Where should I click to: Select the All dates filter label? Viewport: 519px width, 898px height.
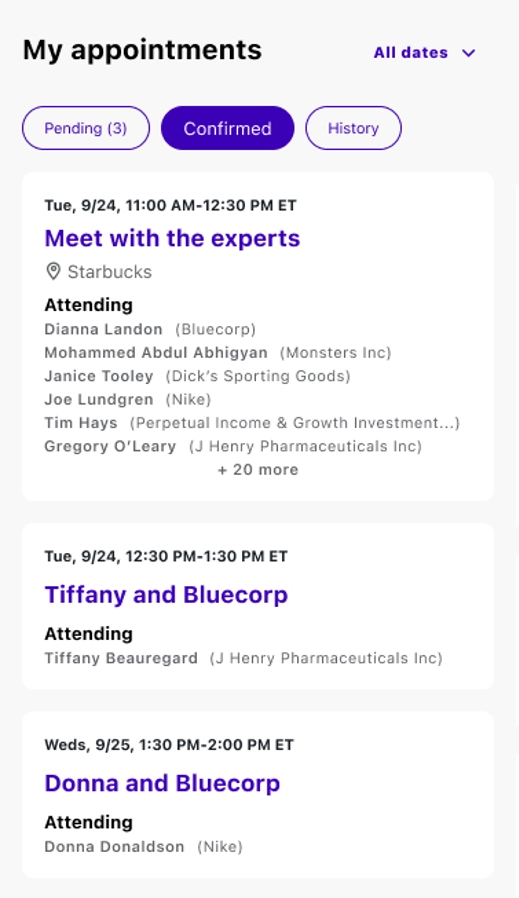pyautogui.click(x=411, y=53)
